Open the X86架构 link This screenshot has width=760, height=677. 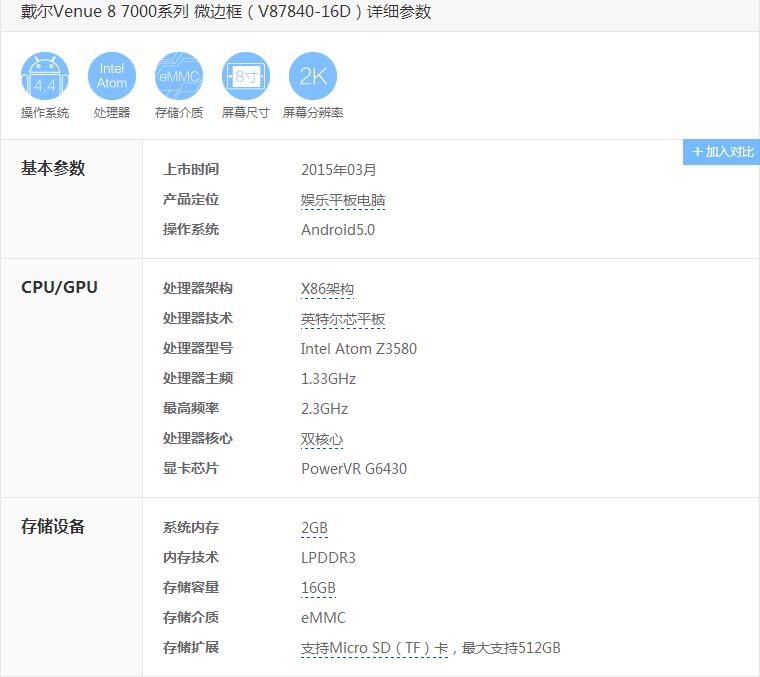327,289
